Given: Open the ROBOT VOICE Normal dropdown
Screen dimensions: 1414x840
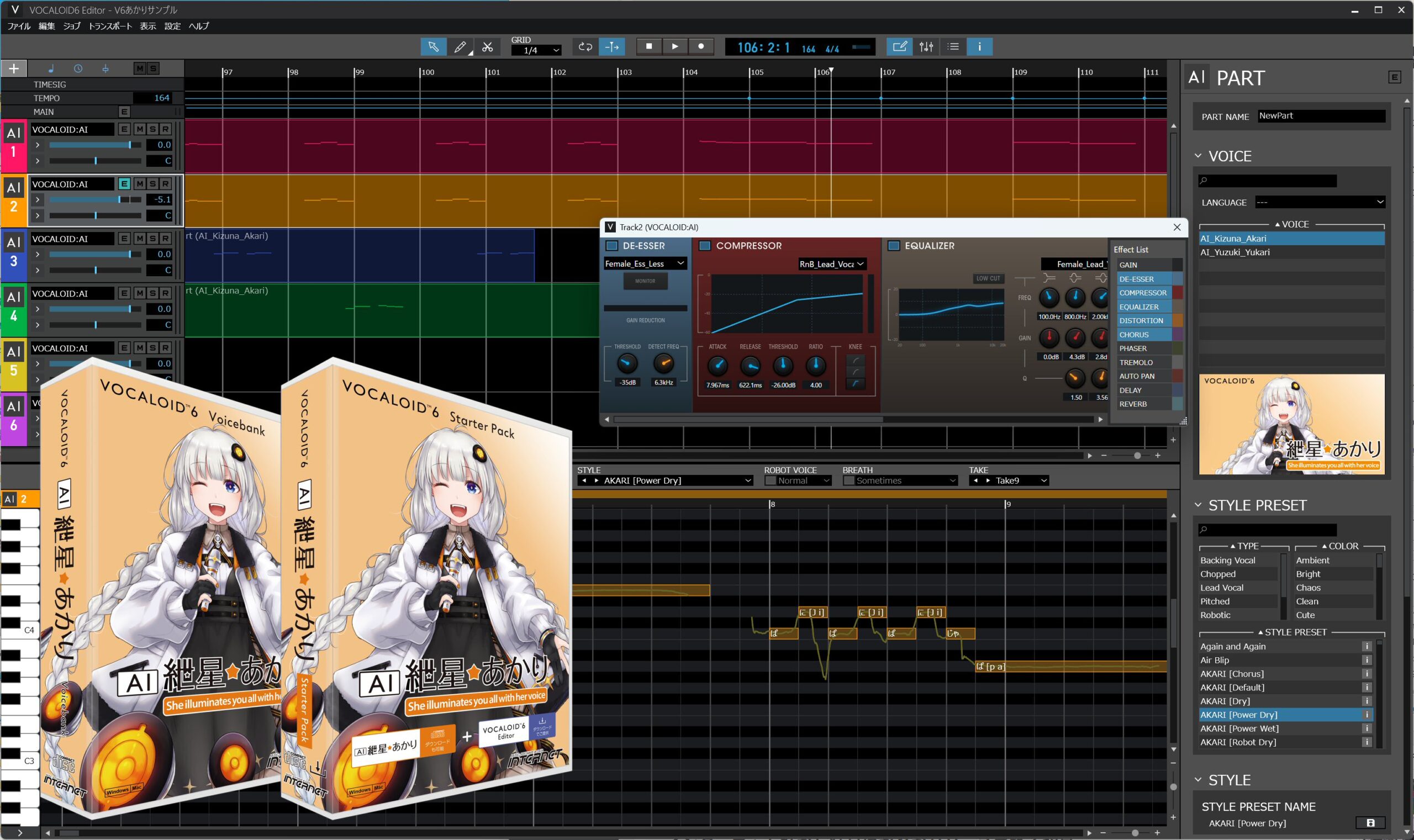Looking at the screenshot, I should pos(798,480).
